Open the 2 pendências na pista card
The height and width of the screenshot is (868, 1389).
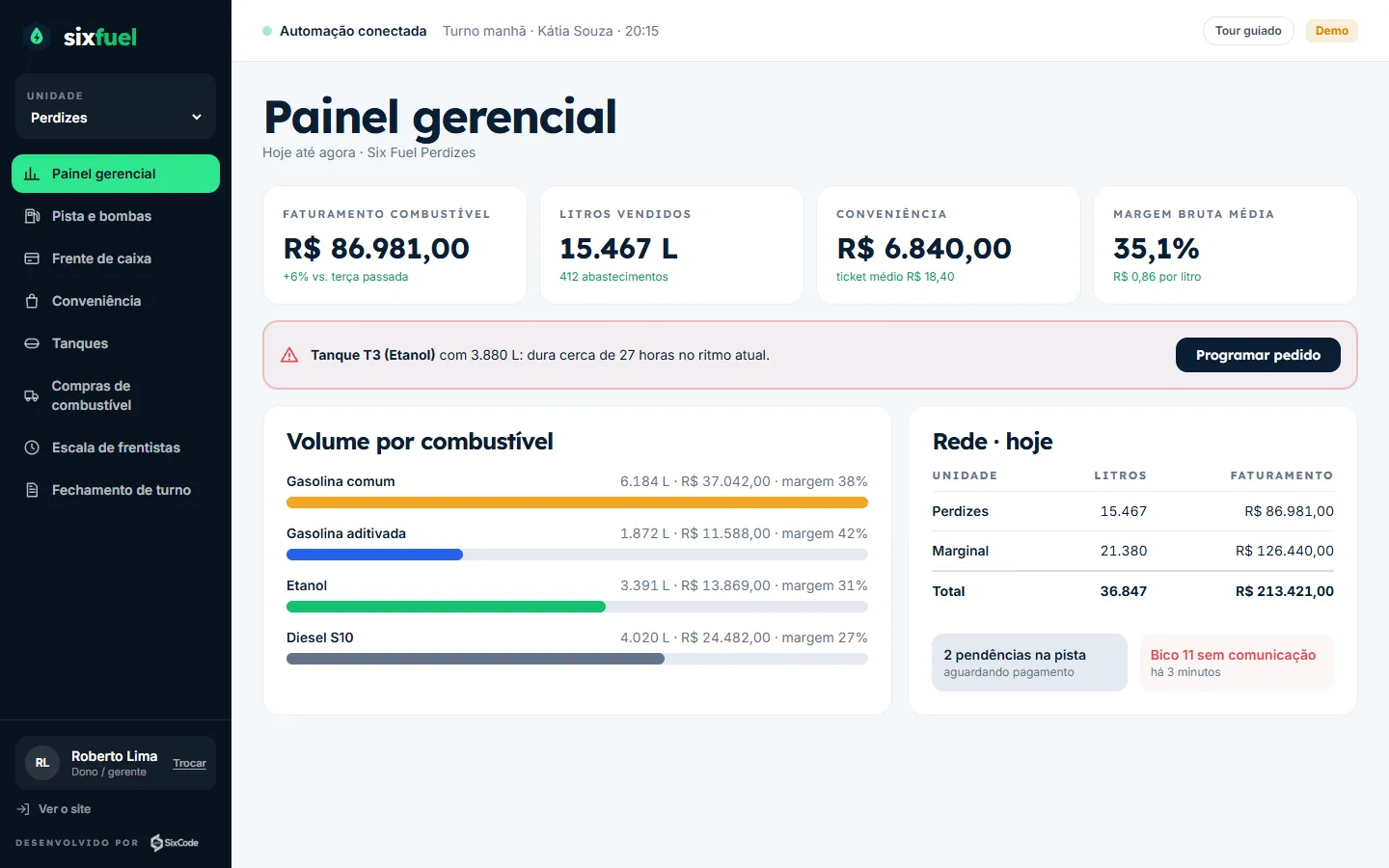click(x=1029, y=663)
